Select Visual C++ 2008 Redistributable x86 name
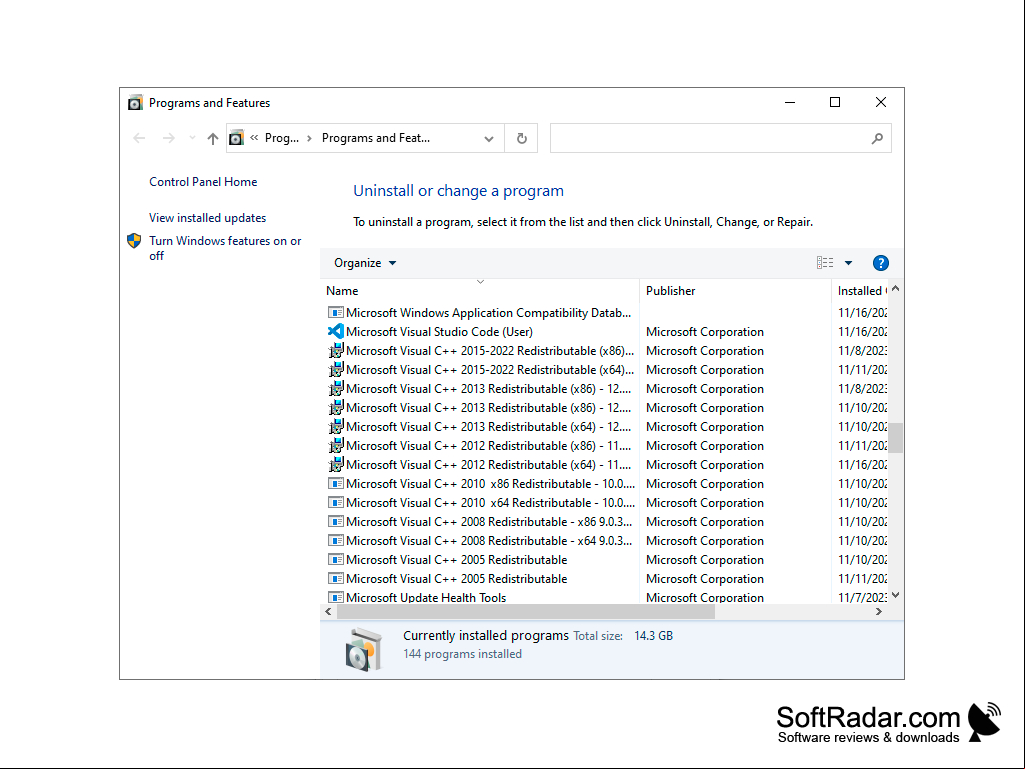1025x769 pixels. click(x=489, y=522)
